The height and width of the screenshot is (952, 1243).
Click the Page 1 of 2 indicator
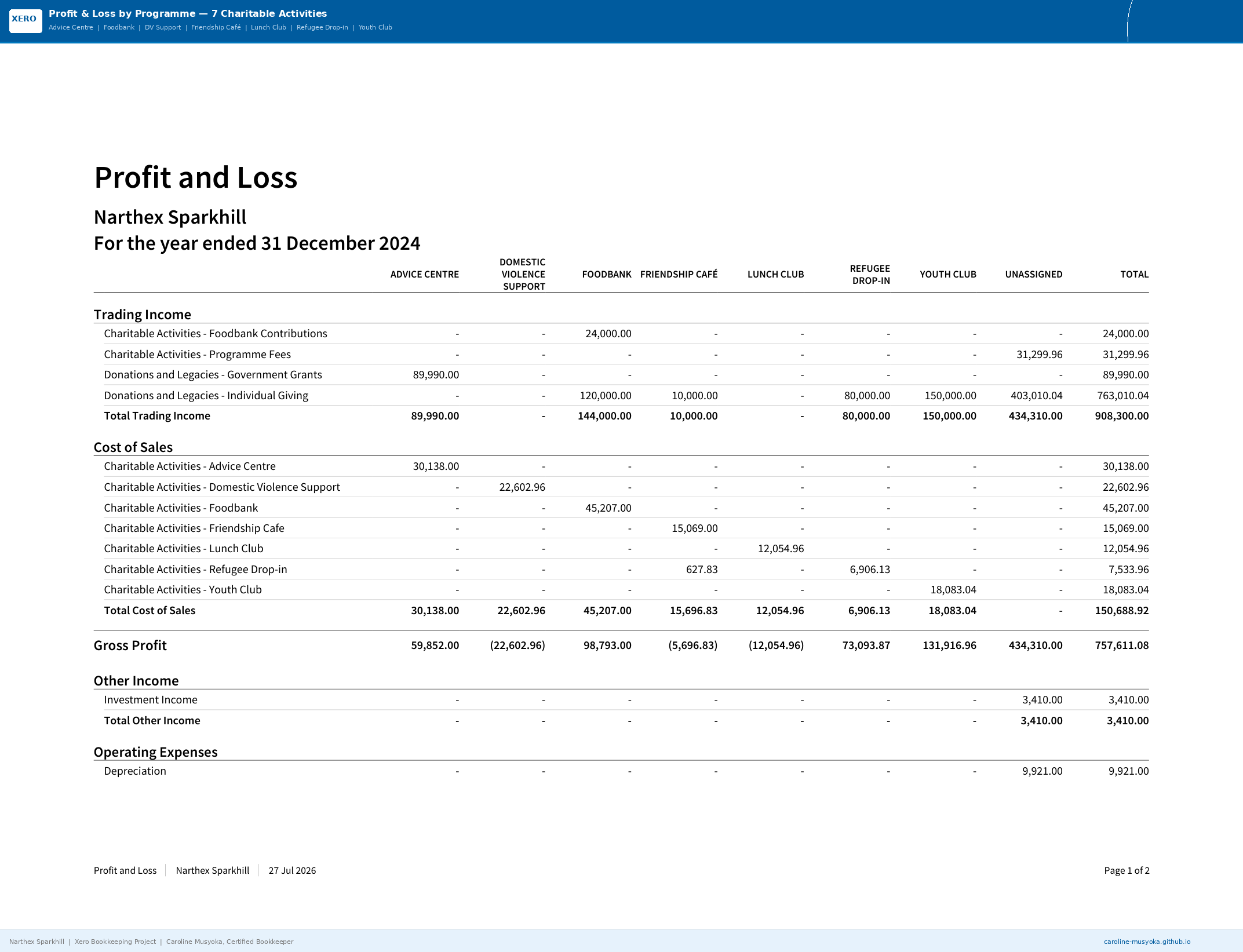tap(1127, 870)
